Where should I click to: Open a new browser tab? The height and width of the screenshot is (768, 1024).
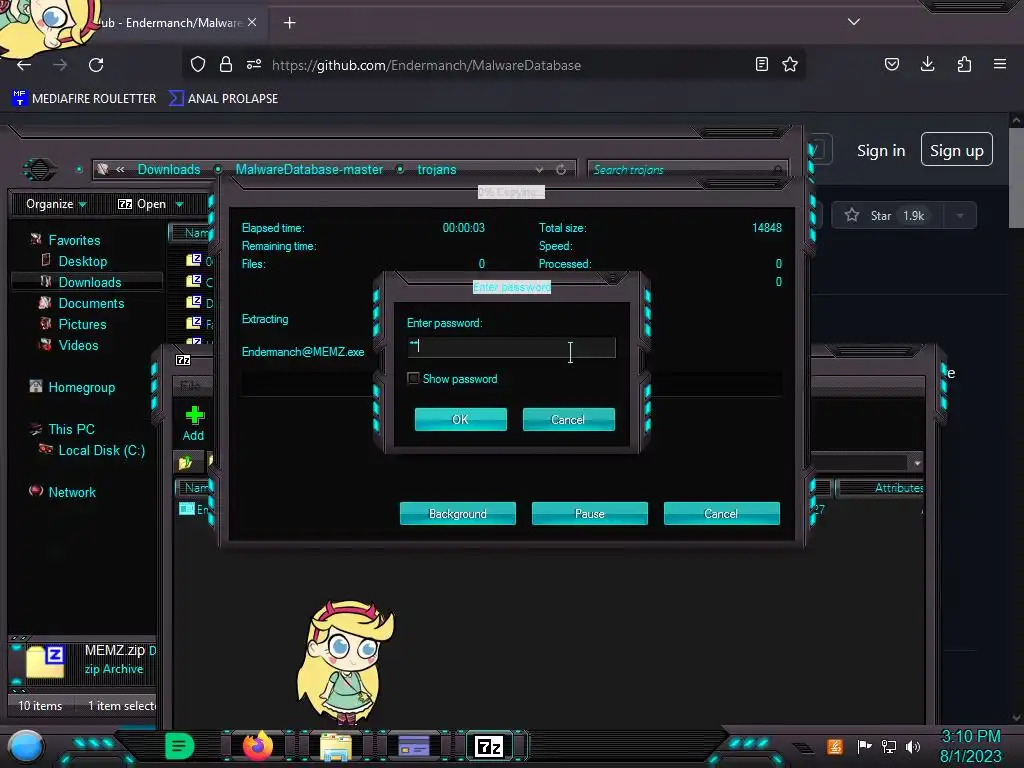point(289,23)
